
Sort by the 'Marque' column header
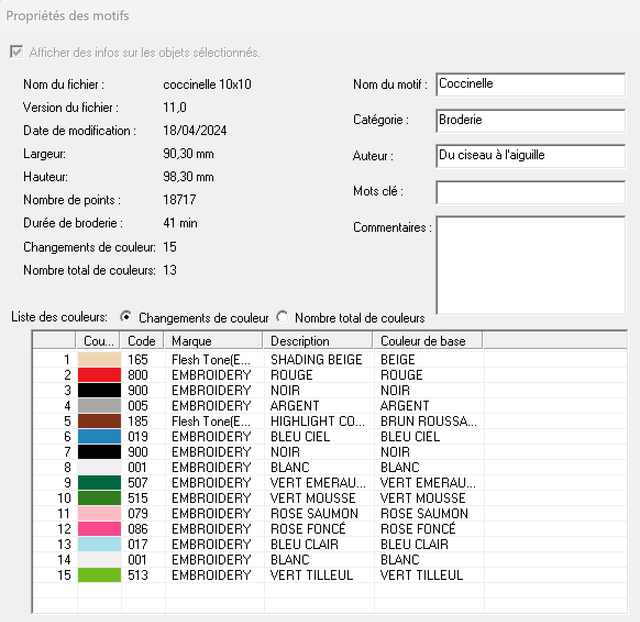pyautogui.click(x=213, y=341)
